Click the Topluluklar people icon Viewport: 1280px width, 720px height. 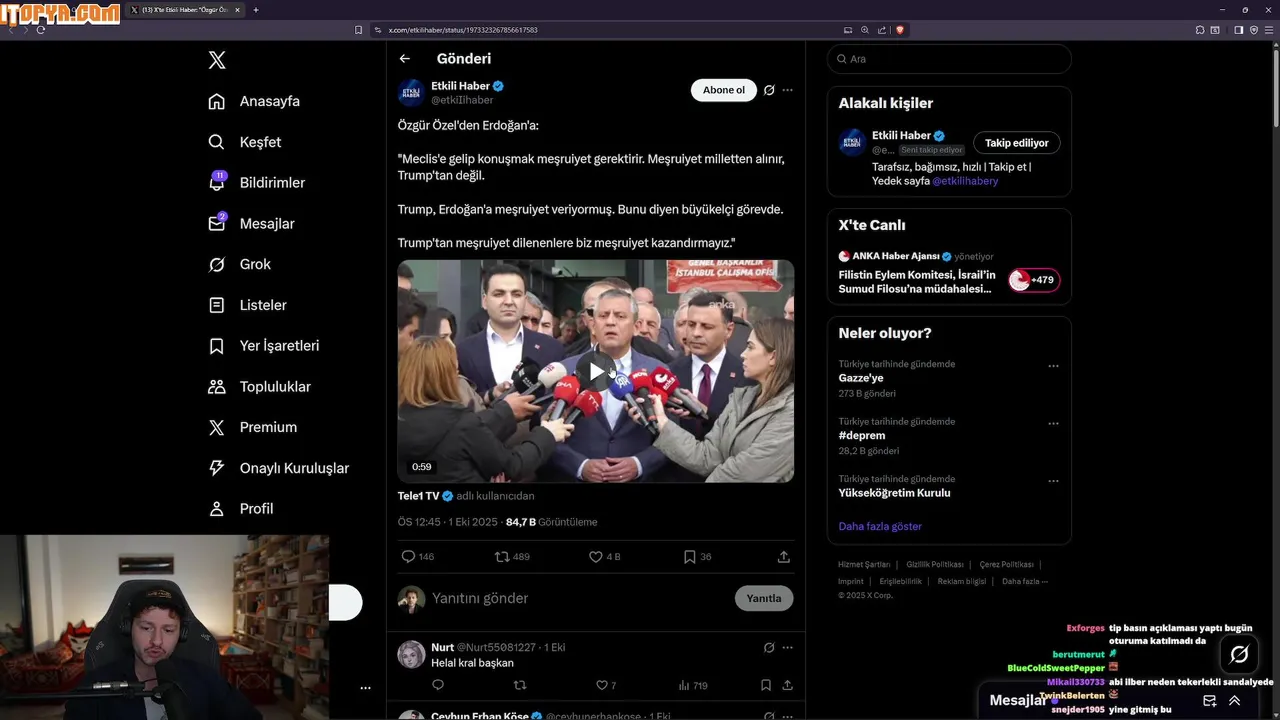tap(216, 386)
